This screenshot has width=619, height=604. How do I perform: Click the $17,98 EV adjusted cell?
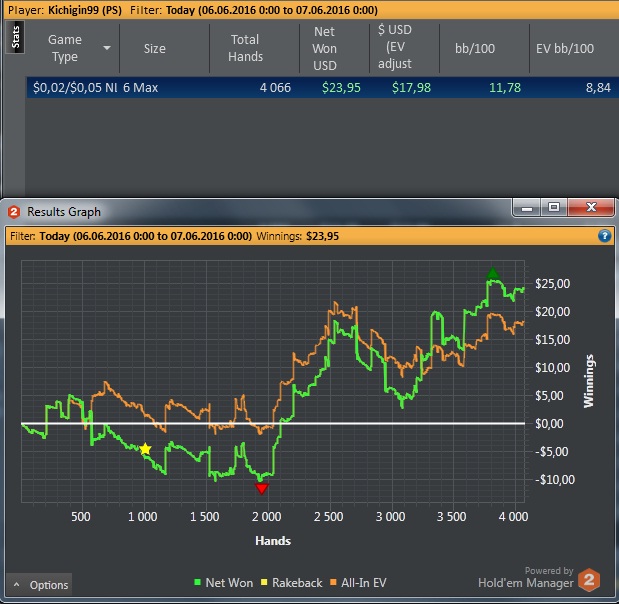click(411, 87)
